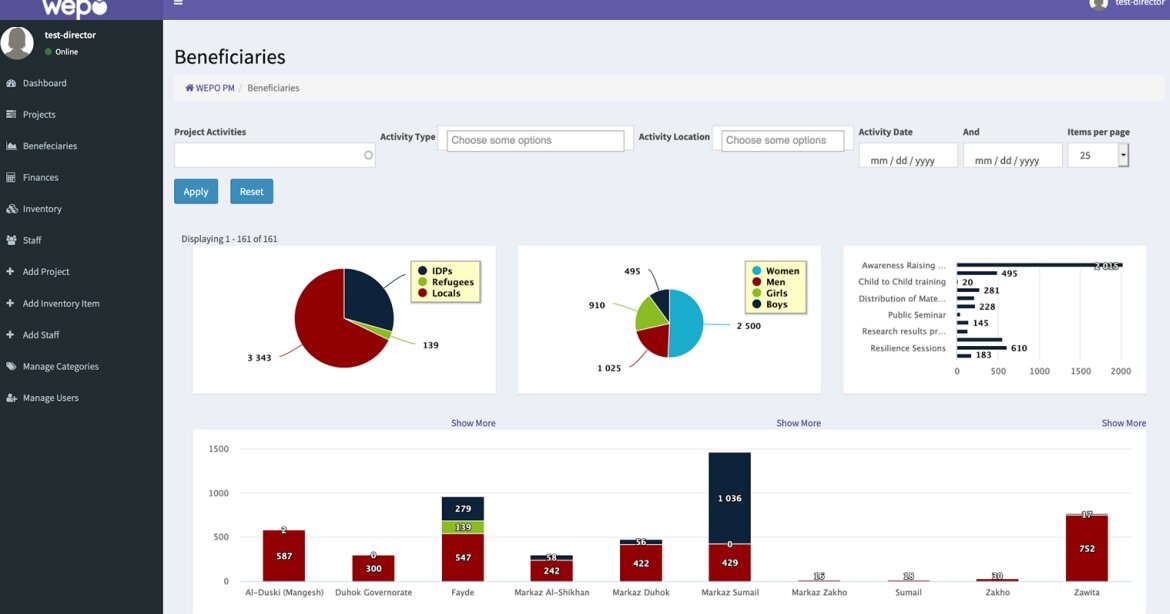Change the Items per page value
Image resolution: width=1170 pixels, height=614 pixels.
point(1097,155)
